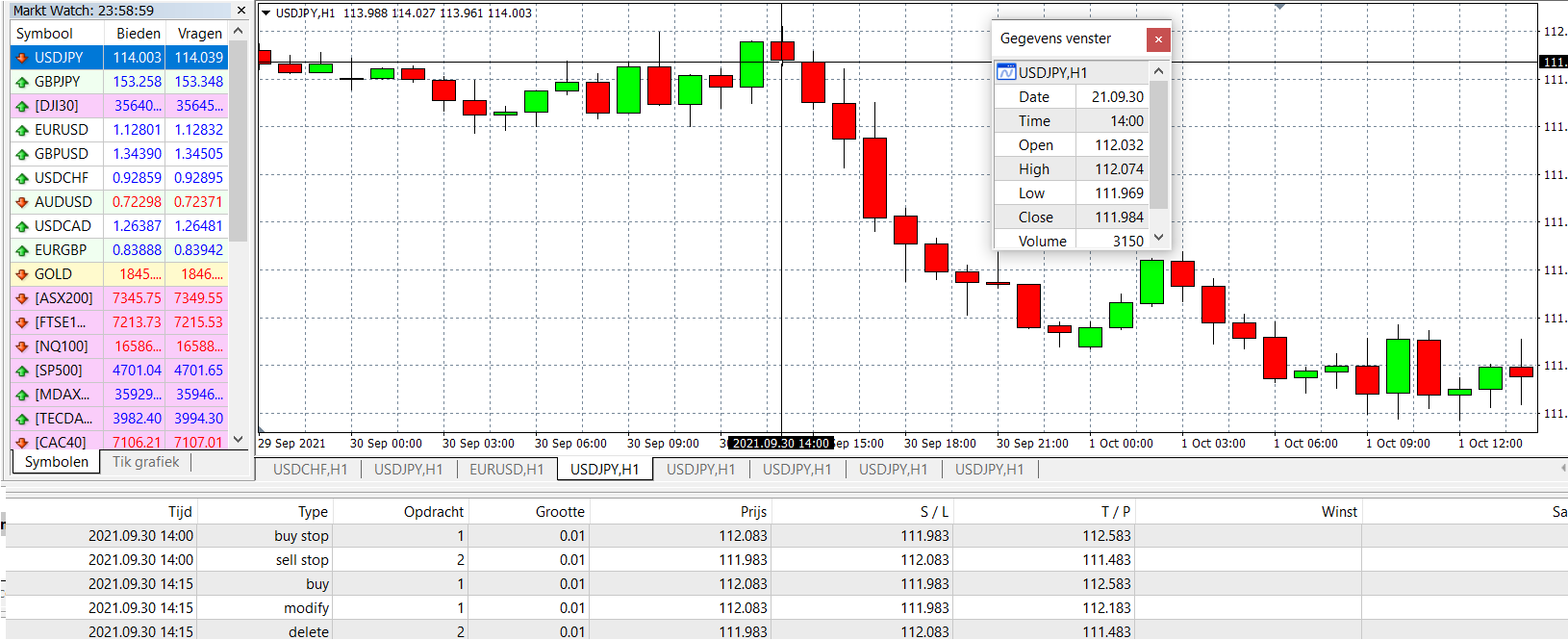The image size is (1568, 640).
Task: Select the delete row at 14:15
Action: click(x=787, y=631)
